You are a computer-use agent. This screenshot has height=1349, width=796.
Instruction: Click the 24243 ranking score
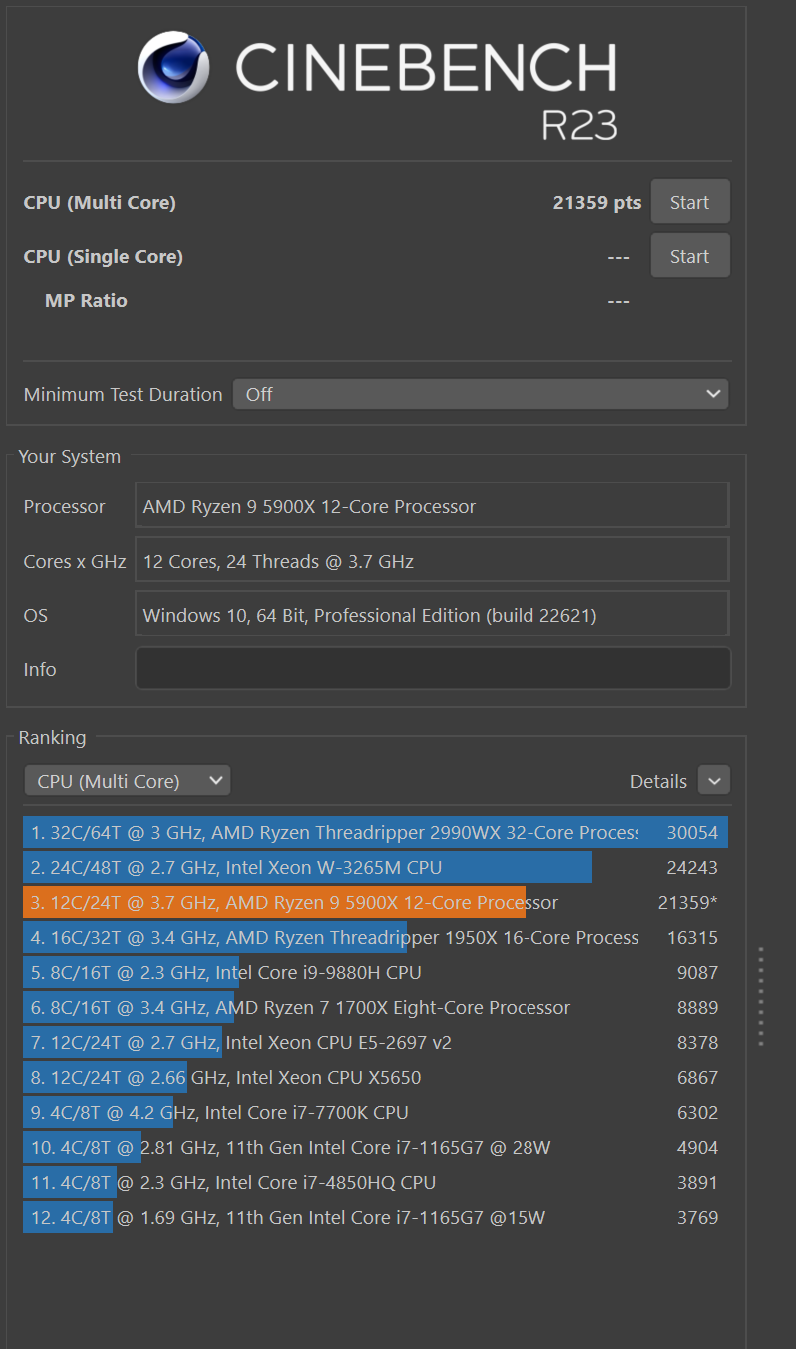692,868
